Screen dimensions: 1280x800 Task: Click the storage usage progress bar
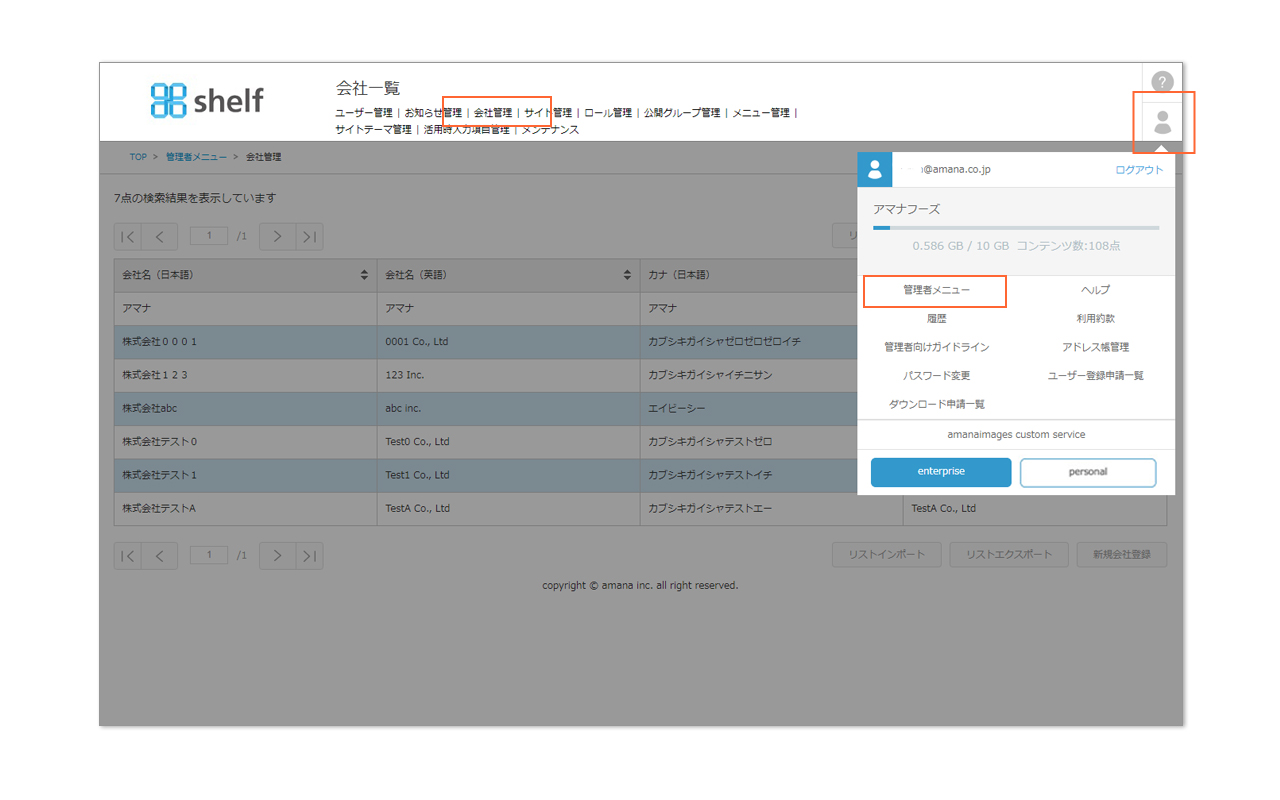[1016, 228]
